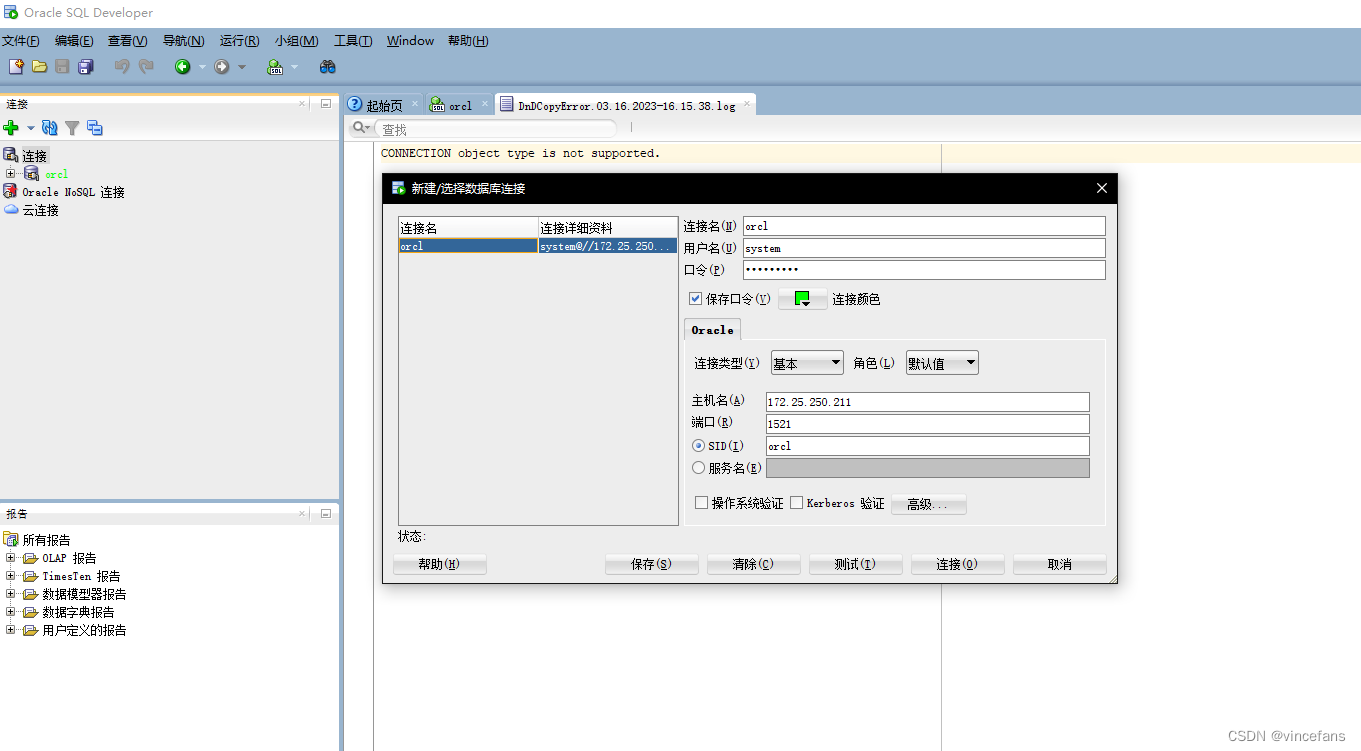
Task: Open SQL Worksheet from the toolbar icon
Action: (275, 67)
